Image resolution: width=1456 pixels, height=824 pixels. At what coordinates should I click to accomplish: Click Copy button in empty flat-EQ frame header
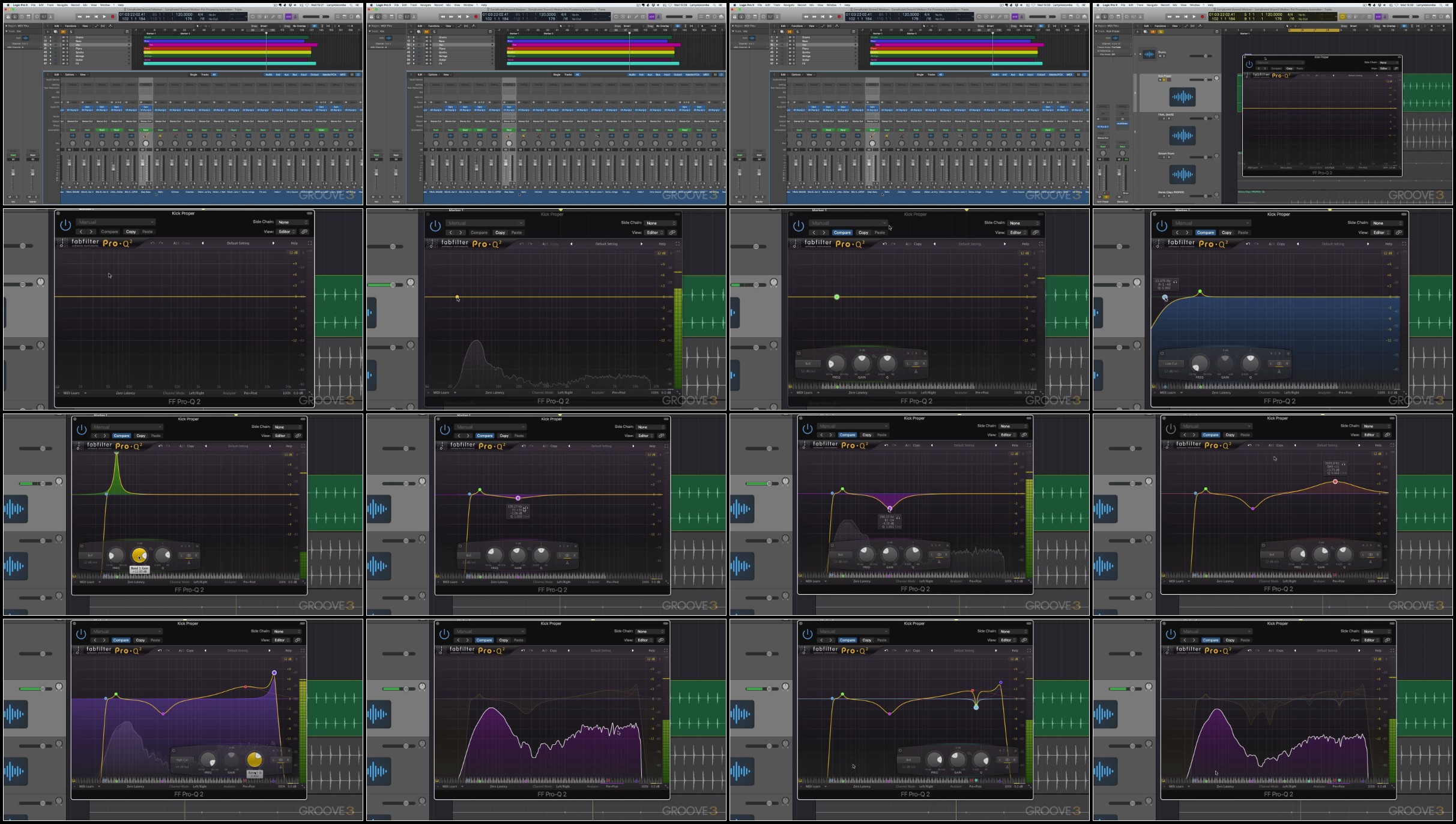(x=131, y=232)
